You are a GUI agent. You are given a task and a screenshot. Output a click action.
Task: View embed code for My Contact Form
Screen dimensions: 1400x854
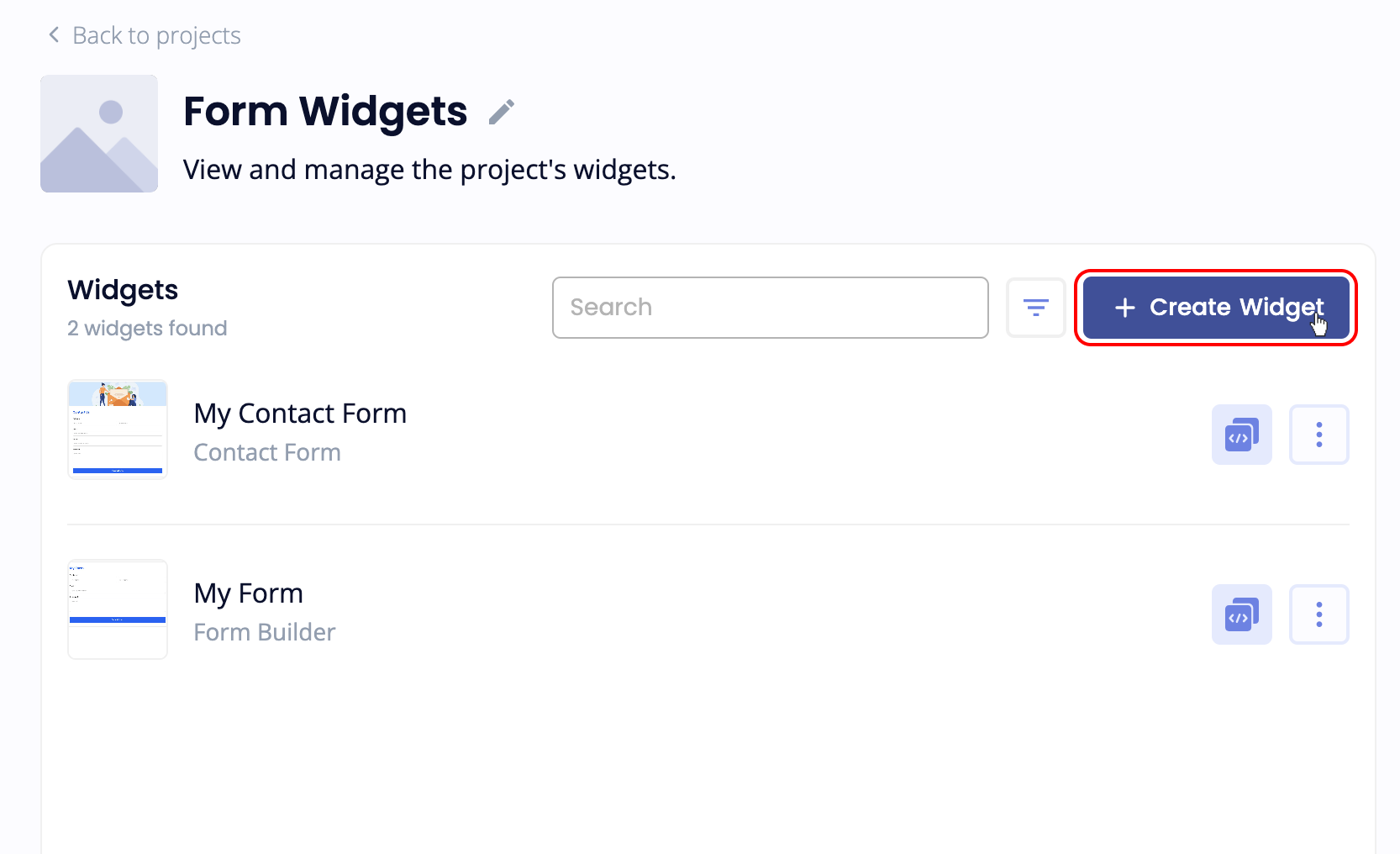click(x=1241, y=435)
